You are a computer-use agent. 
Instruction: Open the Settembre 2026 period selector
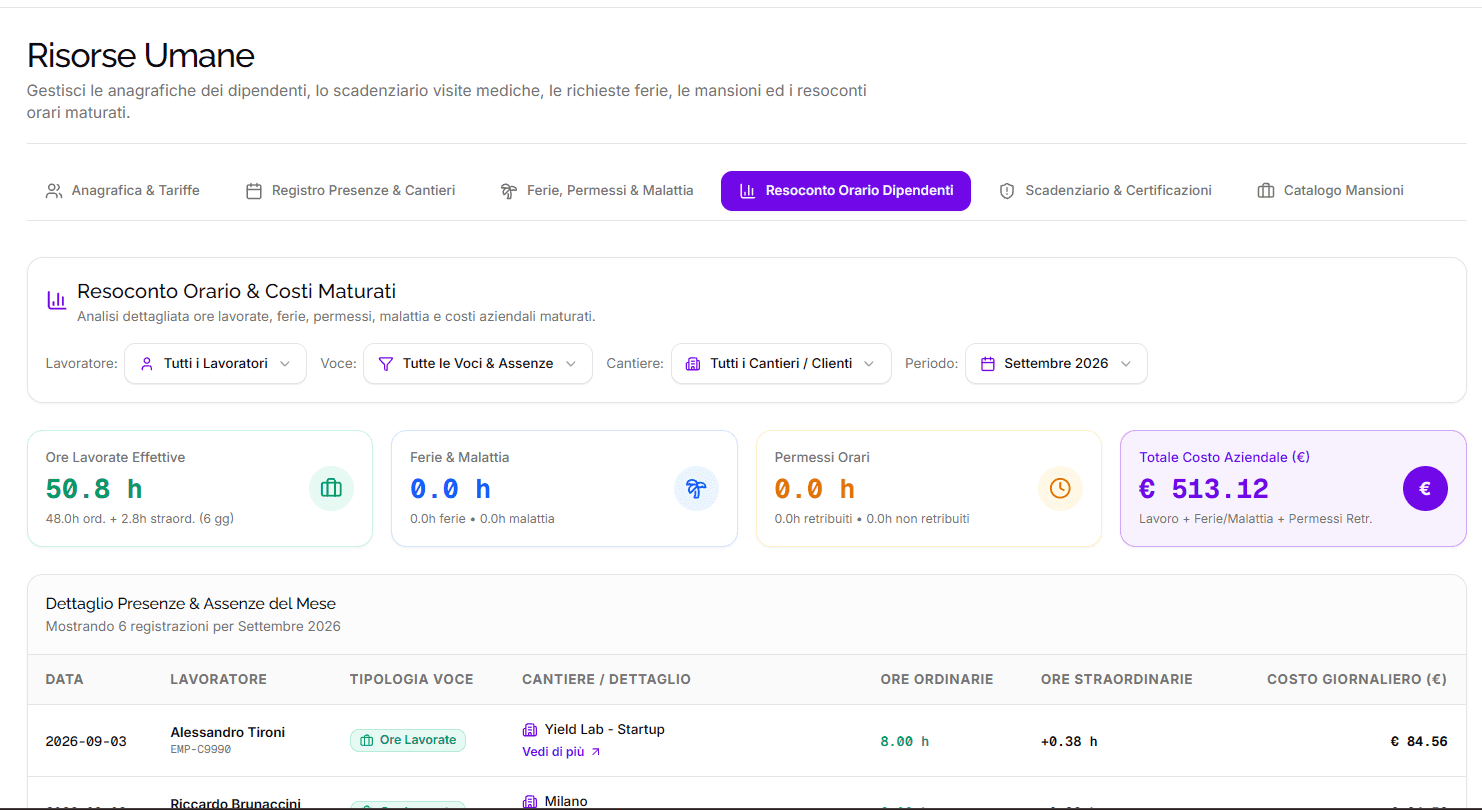point(1056,364)
